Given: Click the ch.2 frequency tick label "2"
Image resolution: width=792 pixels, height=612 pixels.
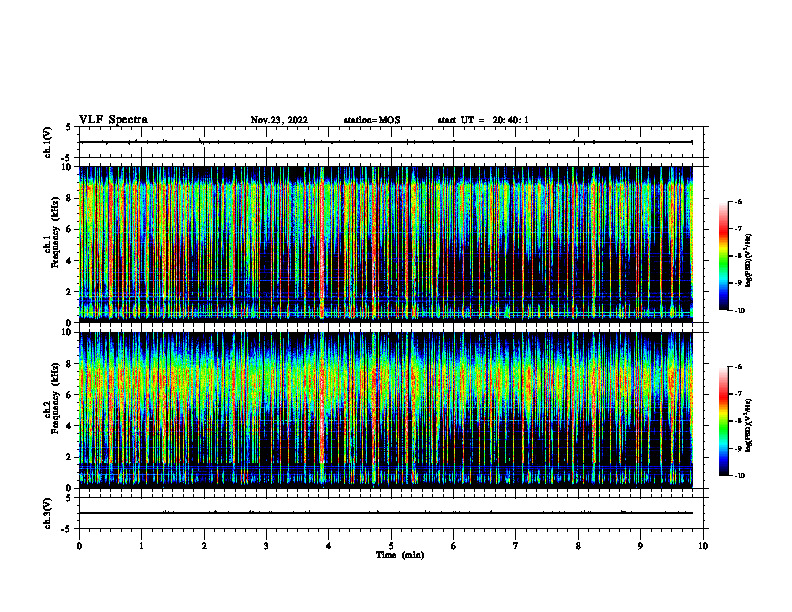Looking at the screenshot, I should [x=70, y=457].
